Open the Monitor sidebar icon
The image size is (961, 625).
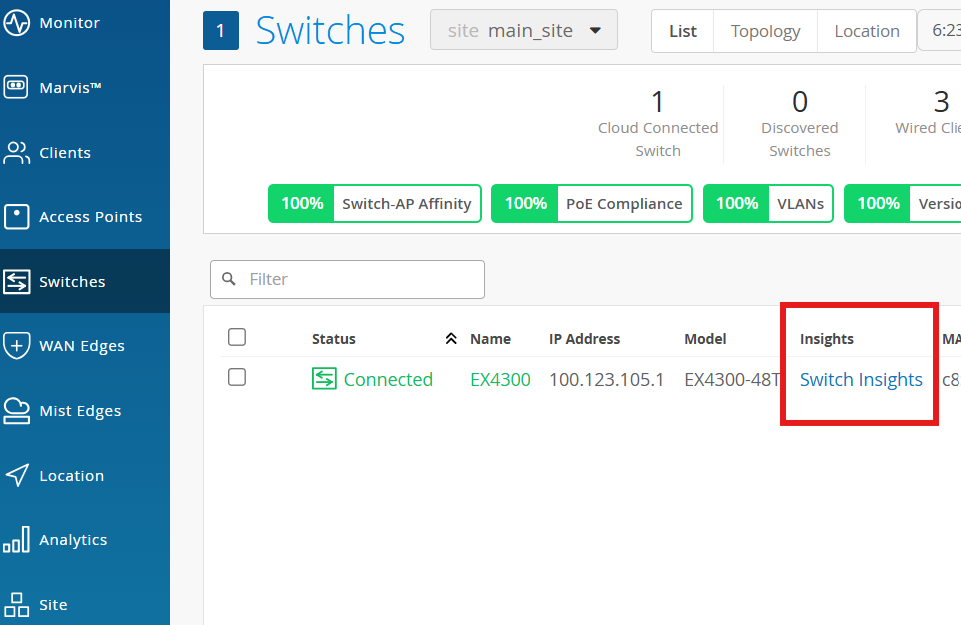tap(17, 23)
